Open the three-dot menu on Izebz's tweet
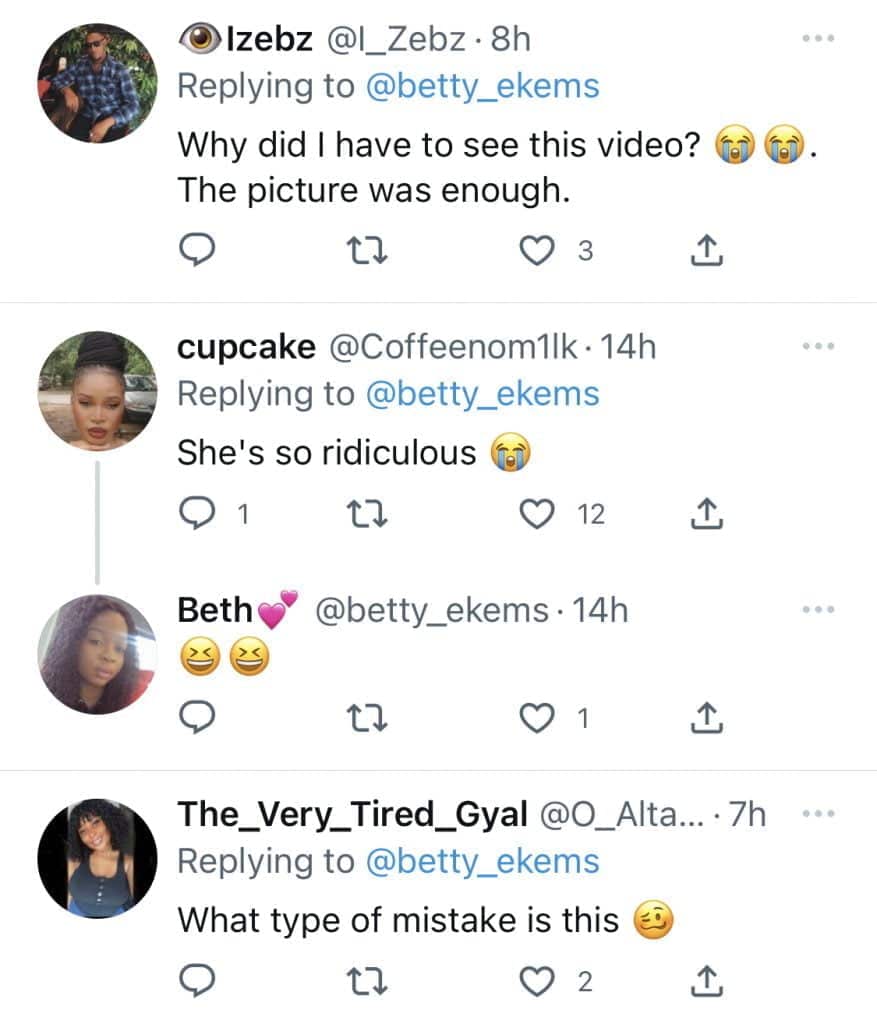877x1024 pixels. pyautogui.click(x=819, y=38)
